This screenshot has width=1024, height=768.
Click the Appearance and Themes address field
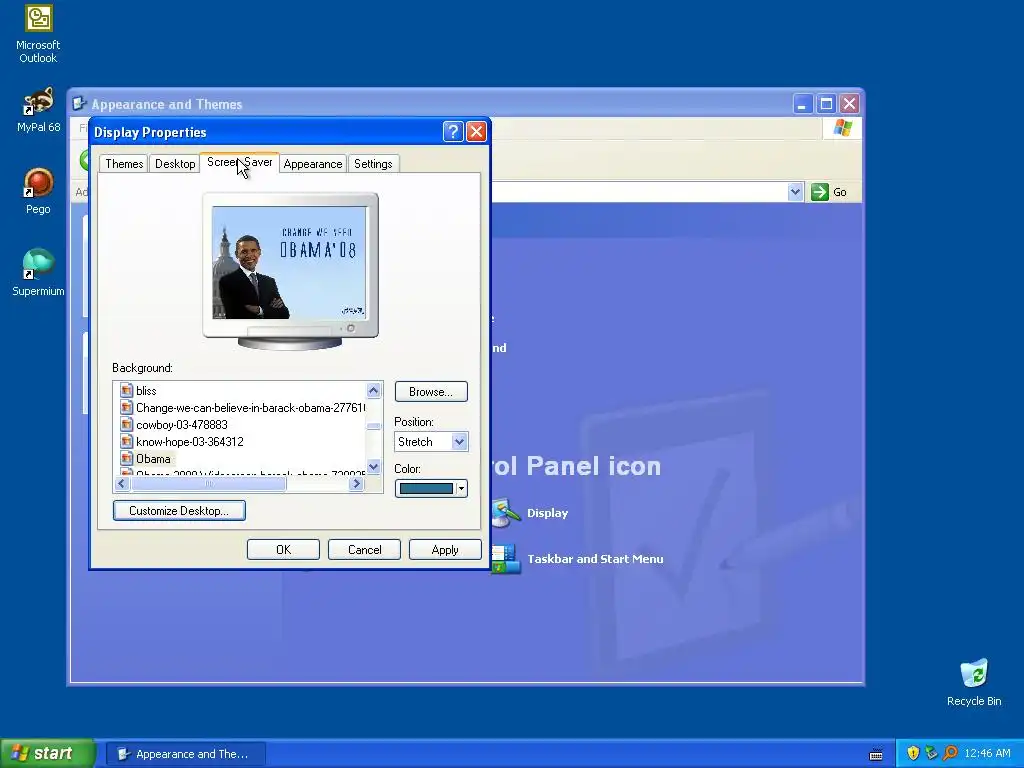tap(638, 192)
